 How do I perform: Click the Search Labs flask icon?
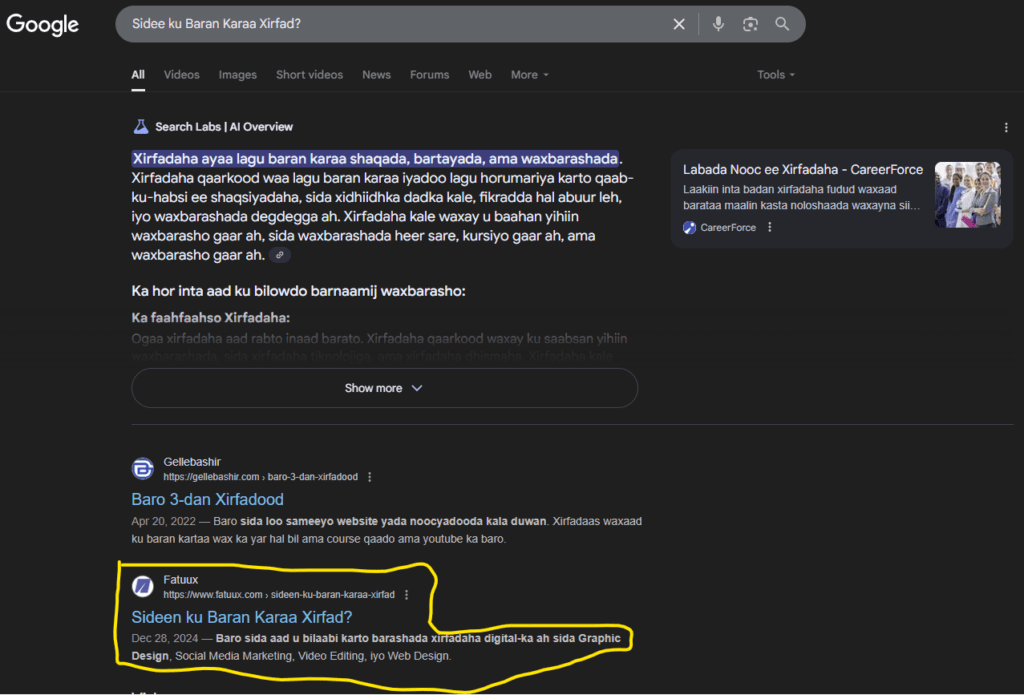pyautogui.click(x=140, y=127)
